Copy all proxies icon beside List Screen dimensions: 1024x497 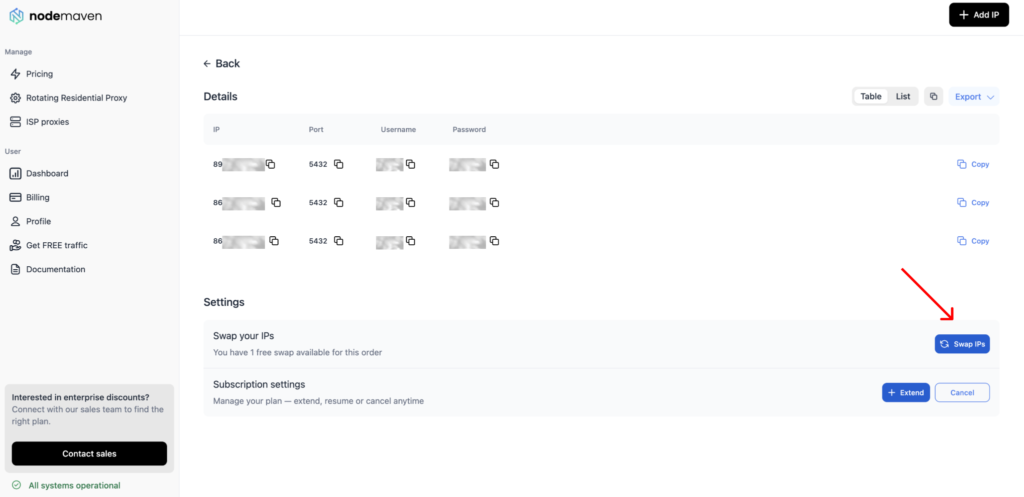[933, 96]
